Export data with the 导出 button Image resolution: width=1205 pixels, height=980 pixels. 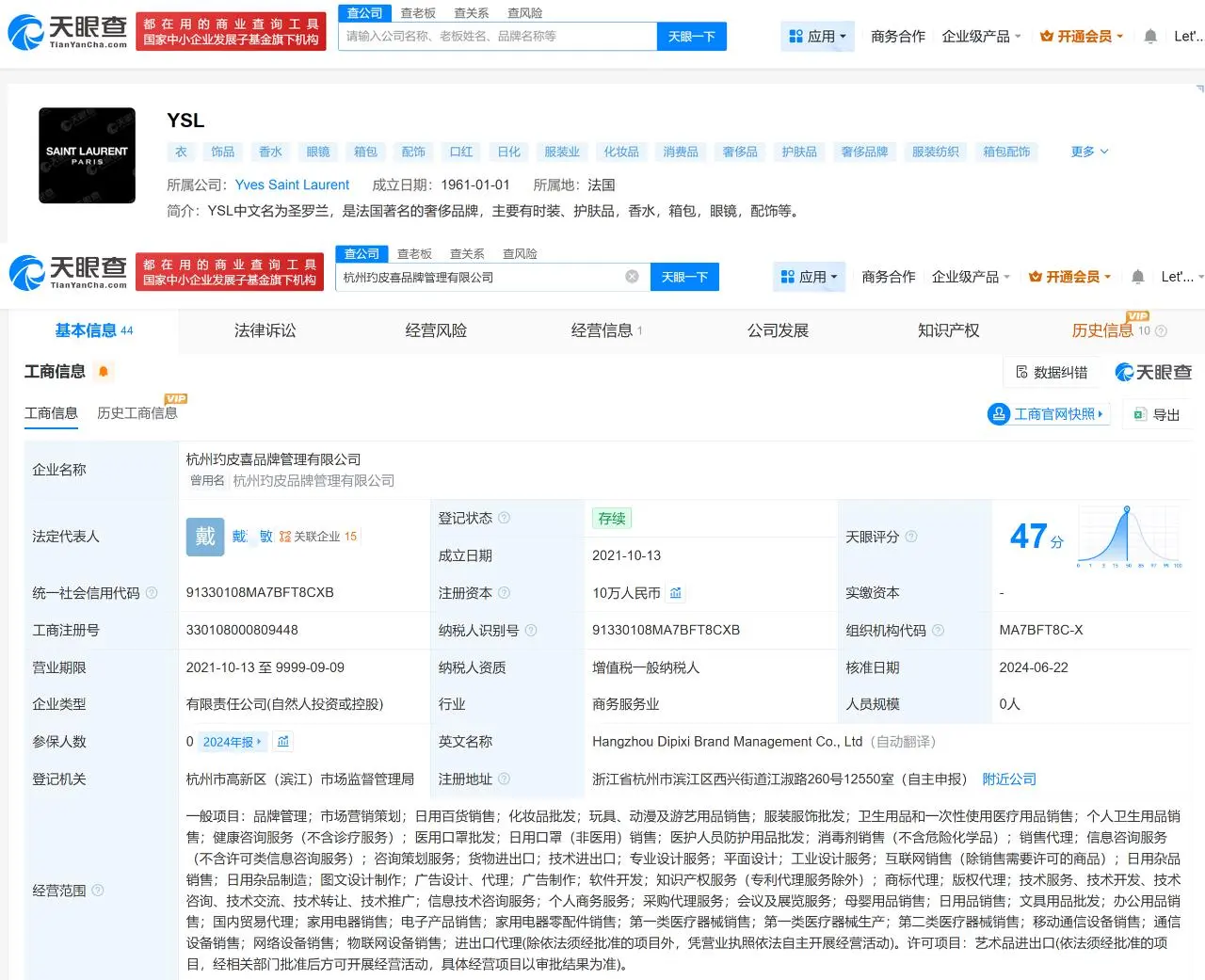1157,414
